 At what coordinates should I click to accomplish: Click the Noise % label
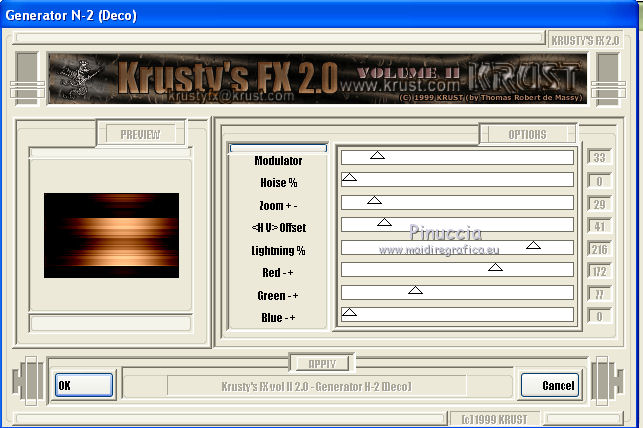tap(278, 183)
